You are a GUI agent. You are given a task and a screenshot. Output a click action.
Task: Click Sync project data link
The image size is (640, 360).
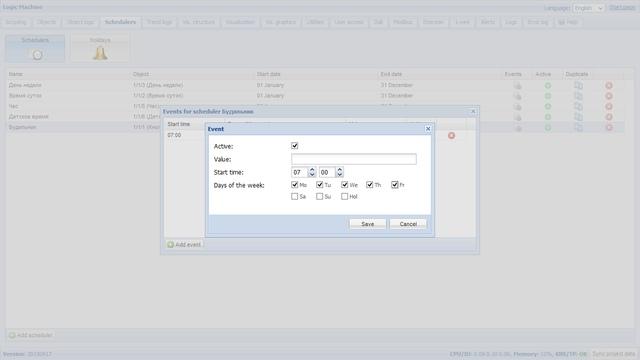[613, 354]
